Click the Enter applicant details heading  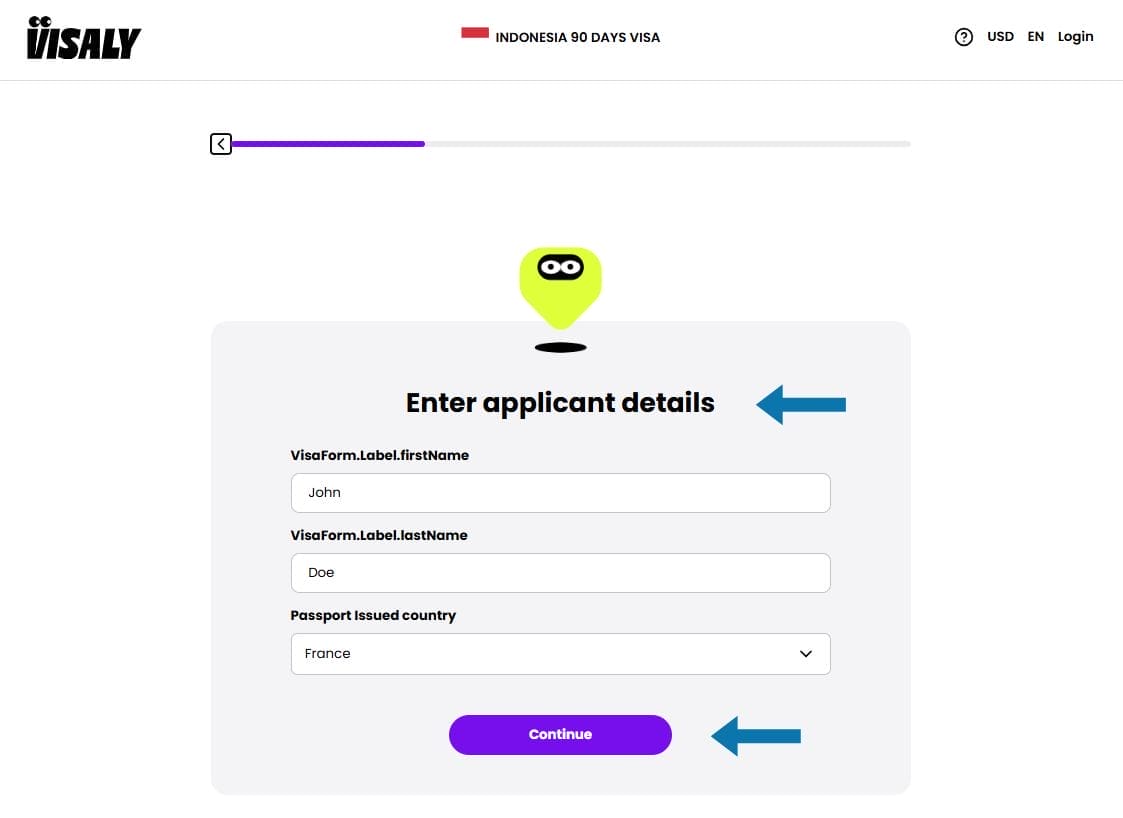[x=560, y=403]
